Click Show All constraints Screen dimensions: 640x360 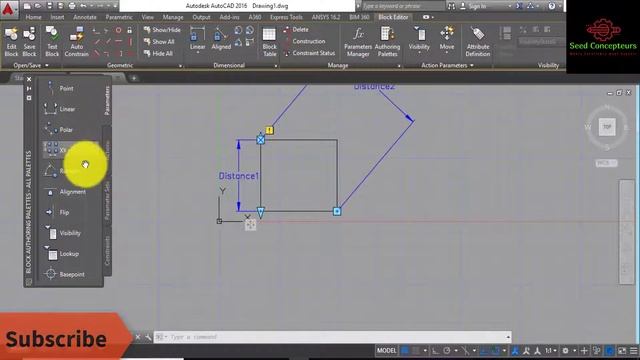tap(159, 42)
